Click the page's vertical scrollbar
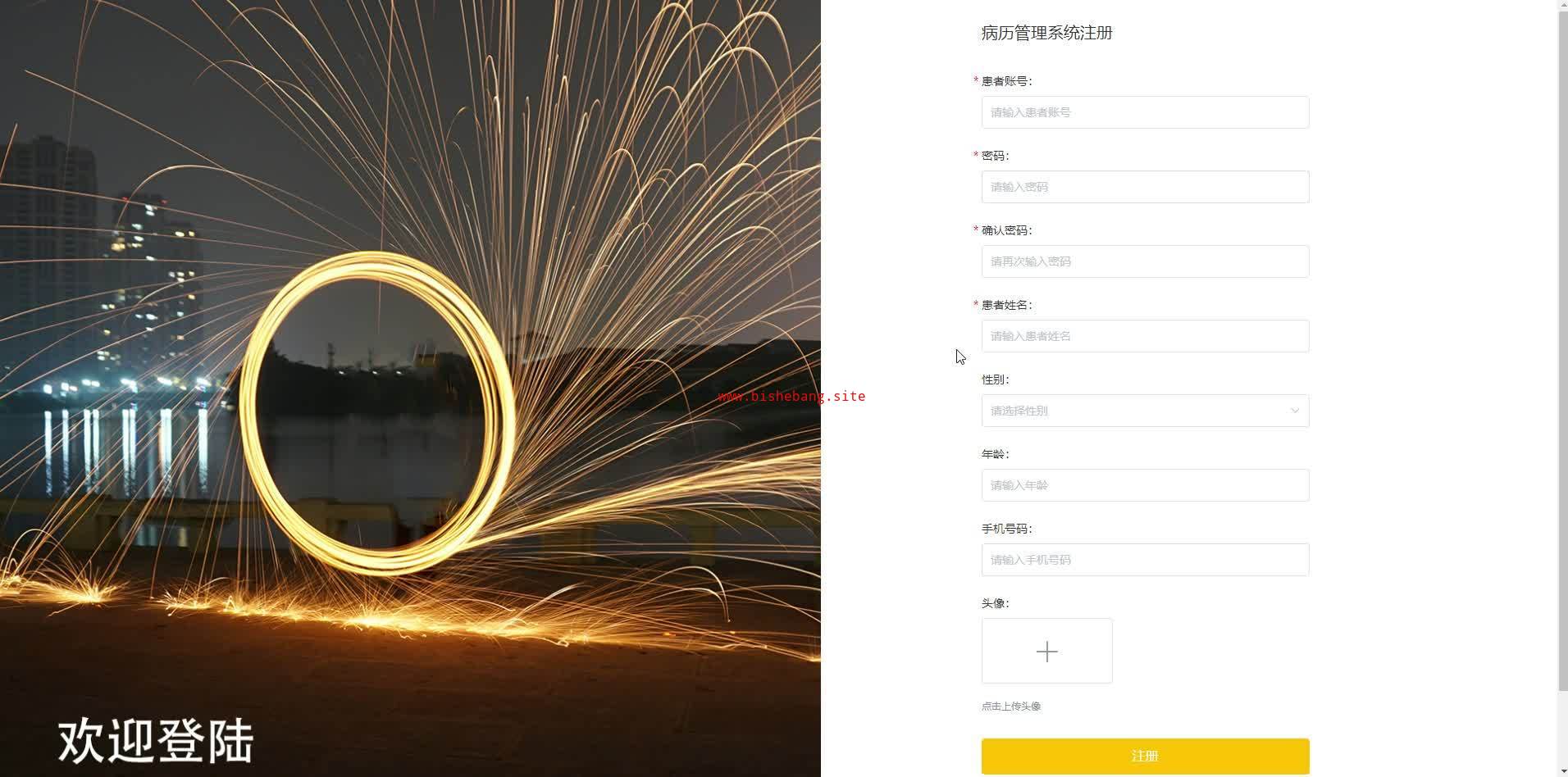Screen dimensions: 1568x777 coord(1562,344)
